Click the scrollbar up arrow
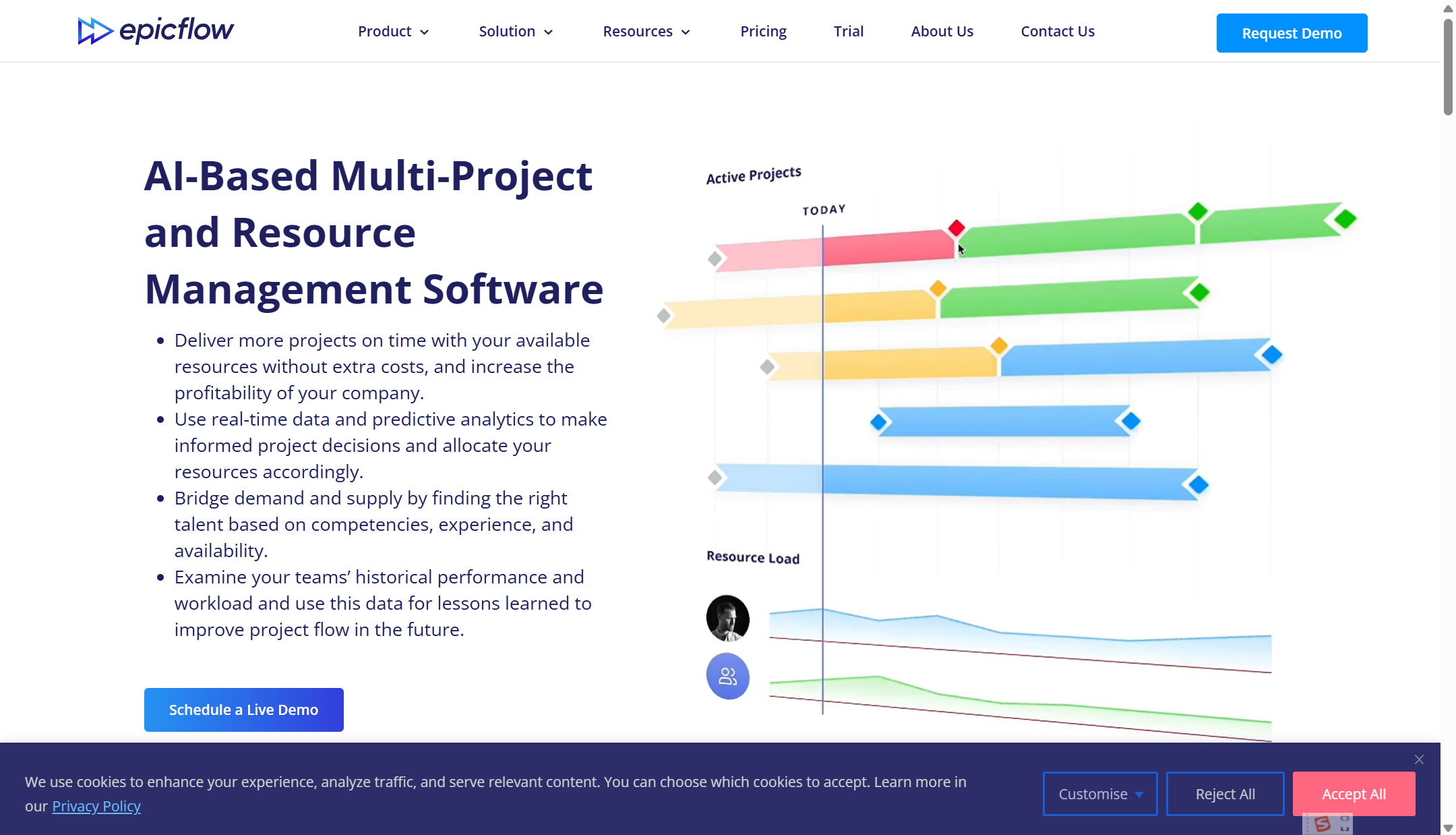The width and height of the screenshot is (1456, 835). pyautogui.click(x=1448, y=8)
